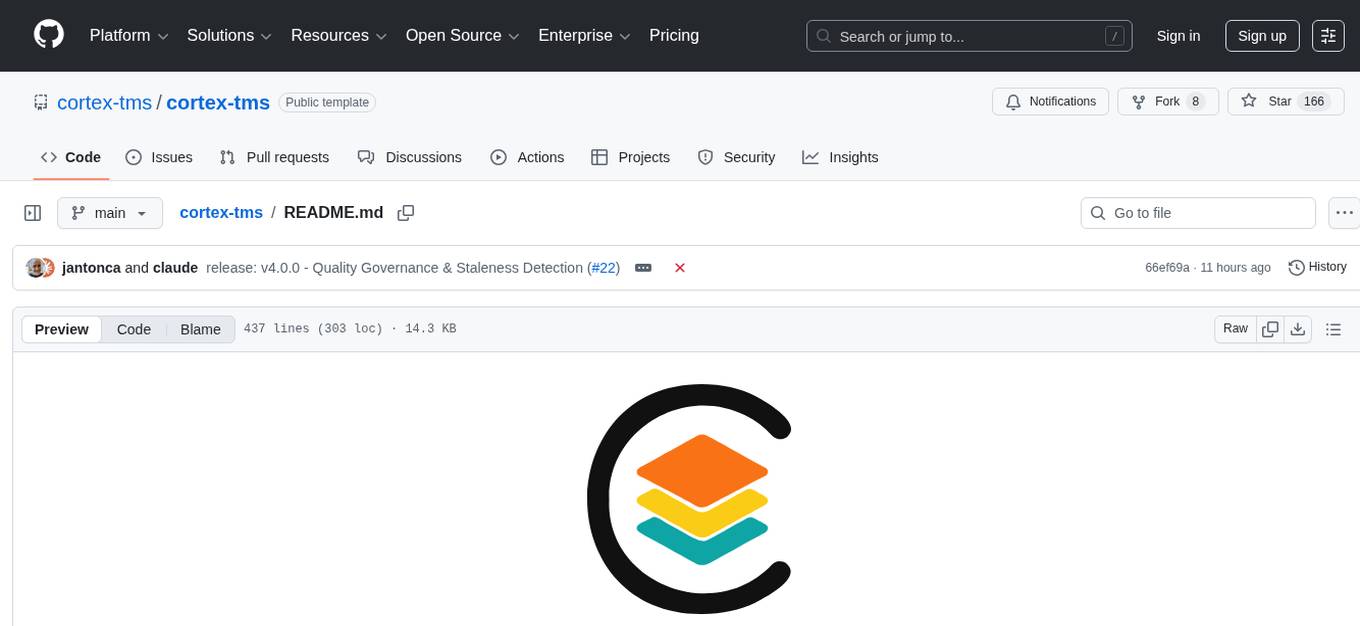Toggle the file tree side panel
Viewport: 1360px width, 626px height.
click(x=33, y=213)
